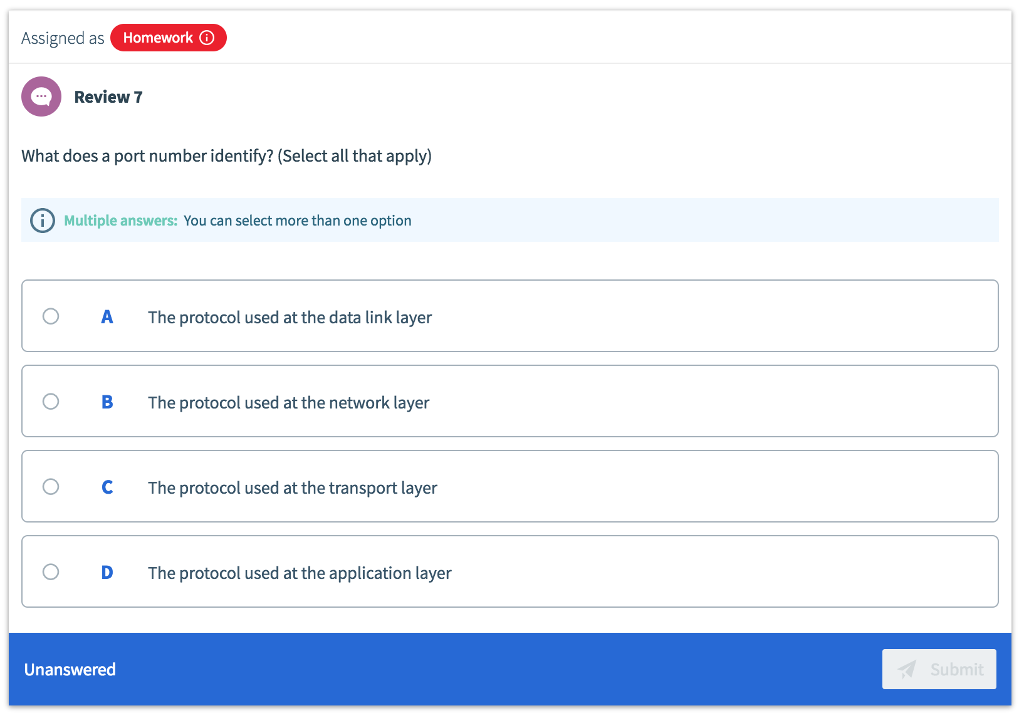
Task: Click the info circle in the Multiple answers banner
Action: (x=42, y=220)
